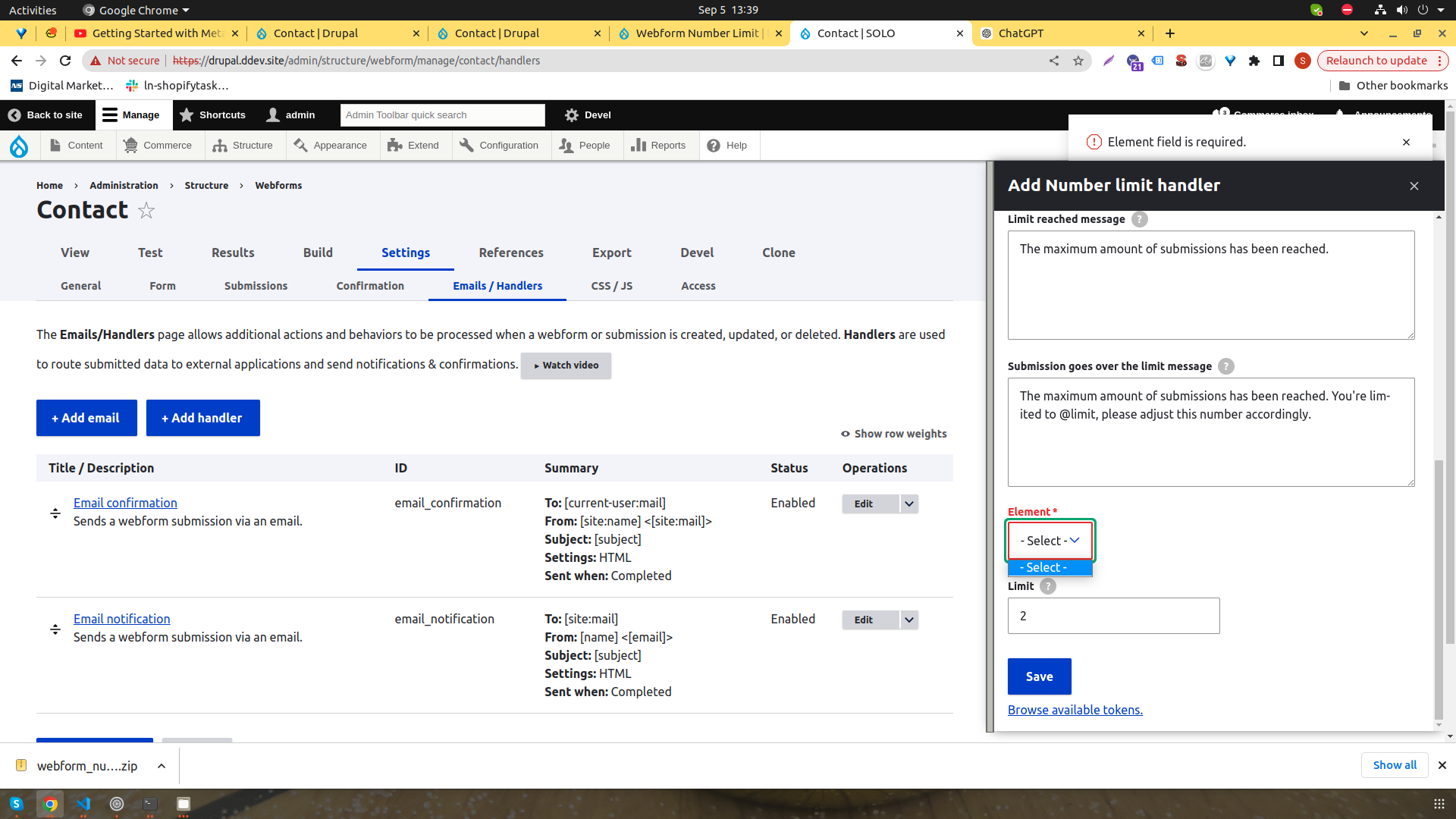1456x819 pixels.
Task: Open the ChatGPT browser tab
Action: [x=1024, y=33]
